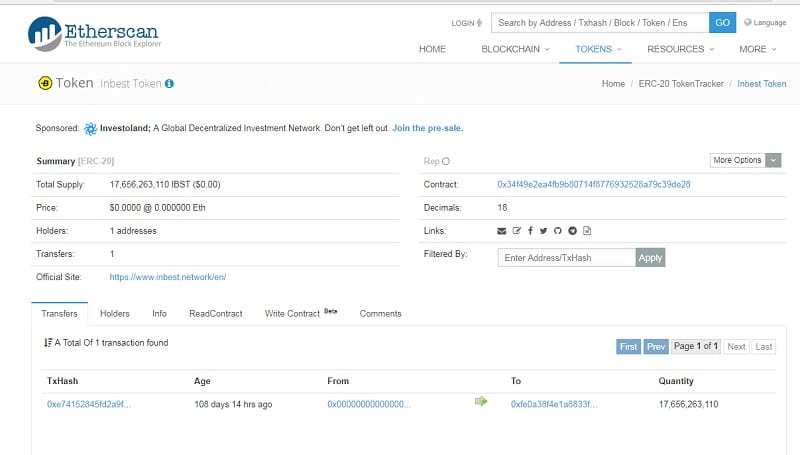
Task: Open To address 0xfe0a38f4e1a8833f link
Action: click(554, 405)
